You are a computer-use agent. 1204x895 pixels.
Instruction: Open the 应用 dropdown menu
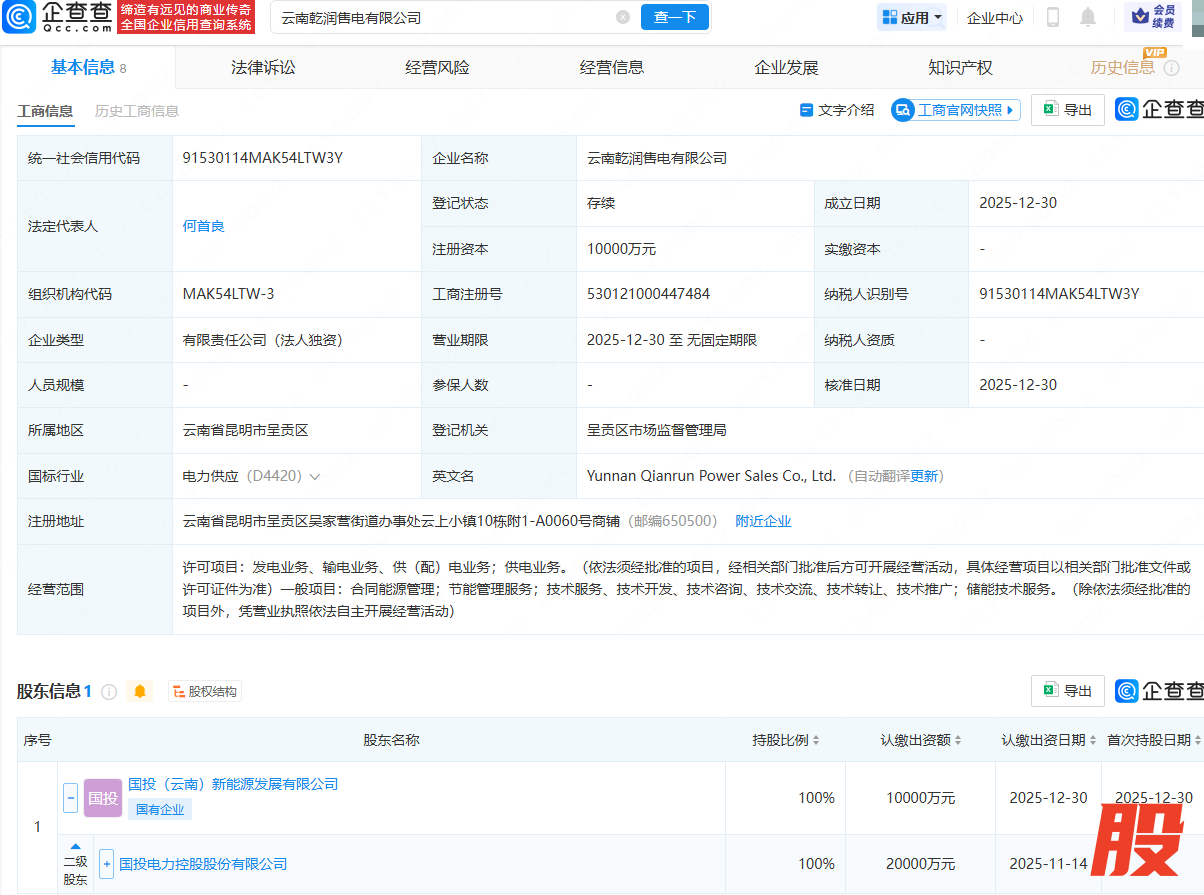[x=913, y=17]
